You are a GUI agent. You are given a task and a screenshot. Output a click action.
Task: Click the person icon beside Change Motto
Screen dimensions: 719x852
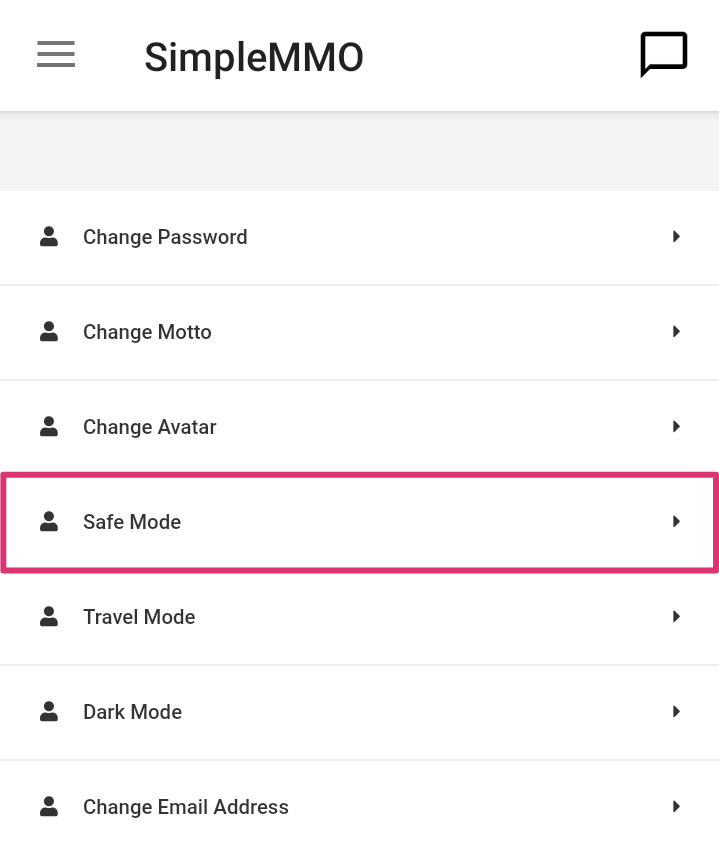[49, 332]
